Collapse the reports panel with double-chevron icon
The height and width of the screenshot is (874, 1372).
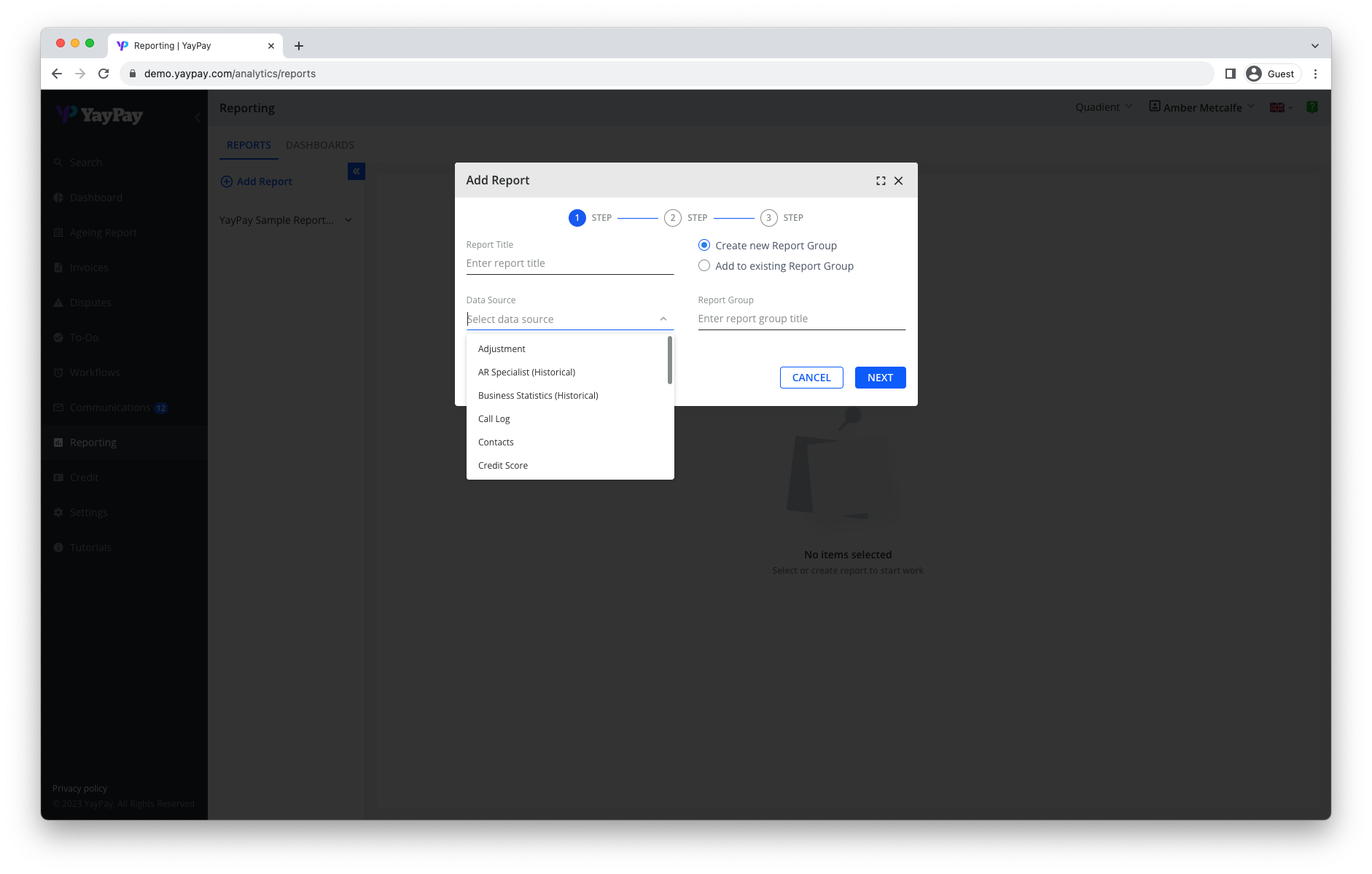[x=356, y=171]
